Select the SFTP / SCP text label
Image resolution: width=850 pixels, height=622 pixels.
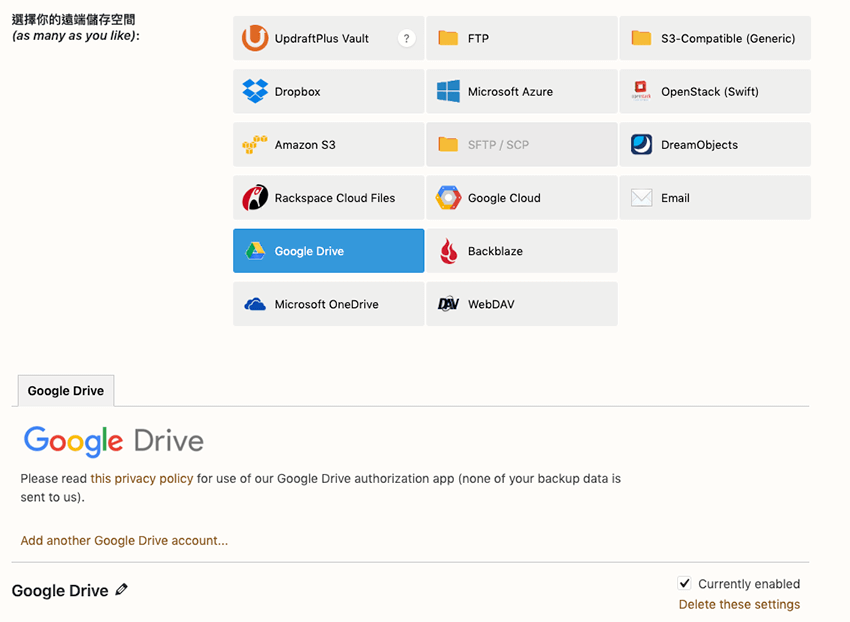pos(498,145)
